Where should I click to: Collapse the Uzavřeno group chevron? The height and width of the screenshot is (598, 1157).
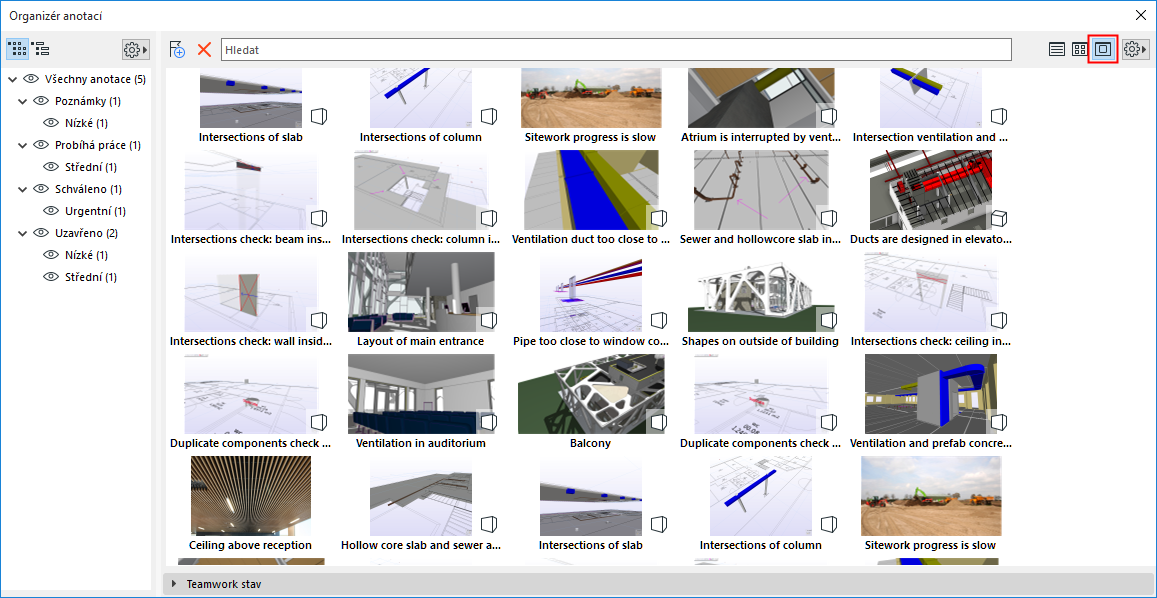click(23, 233)
